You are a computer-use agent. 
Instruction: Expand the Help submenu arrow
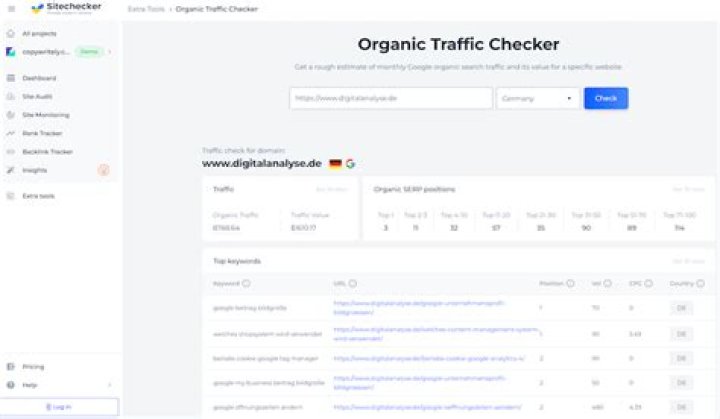point(110,385)
